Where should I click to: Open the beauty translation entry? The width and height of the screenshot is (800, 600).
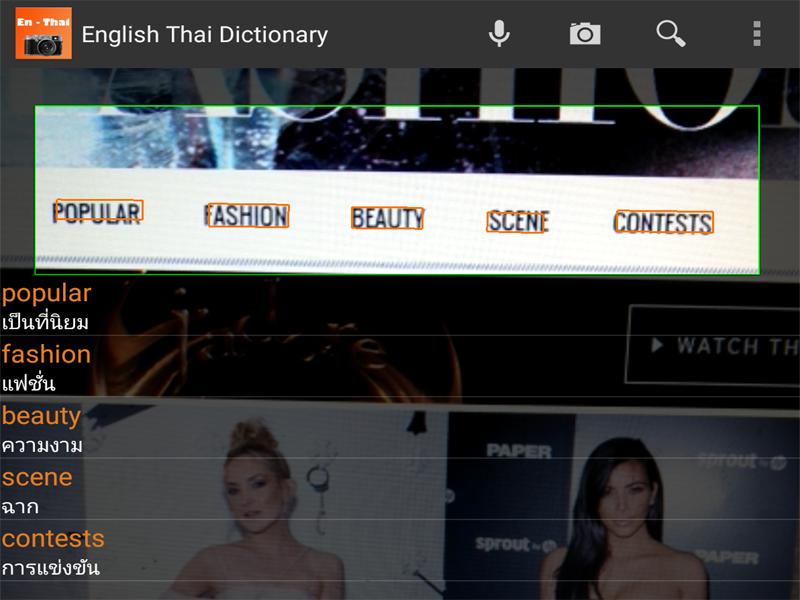pos(41,415)
